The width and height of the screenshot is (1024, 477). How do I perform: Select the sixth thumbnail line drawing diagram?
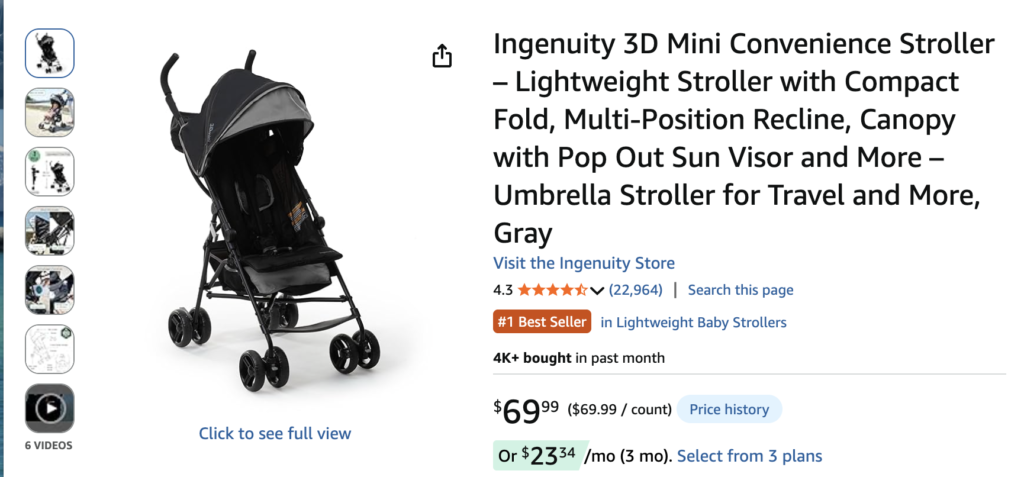click(x=50, y=350)
